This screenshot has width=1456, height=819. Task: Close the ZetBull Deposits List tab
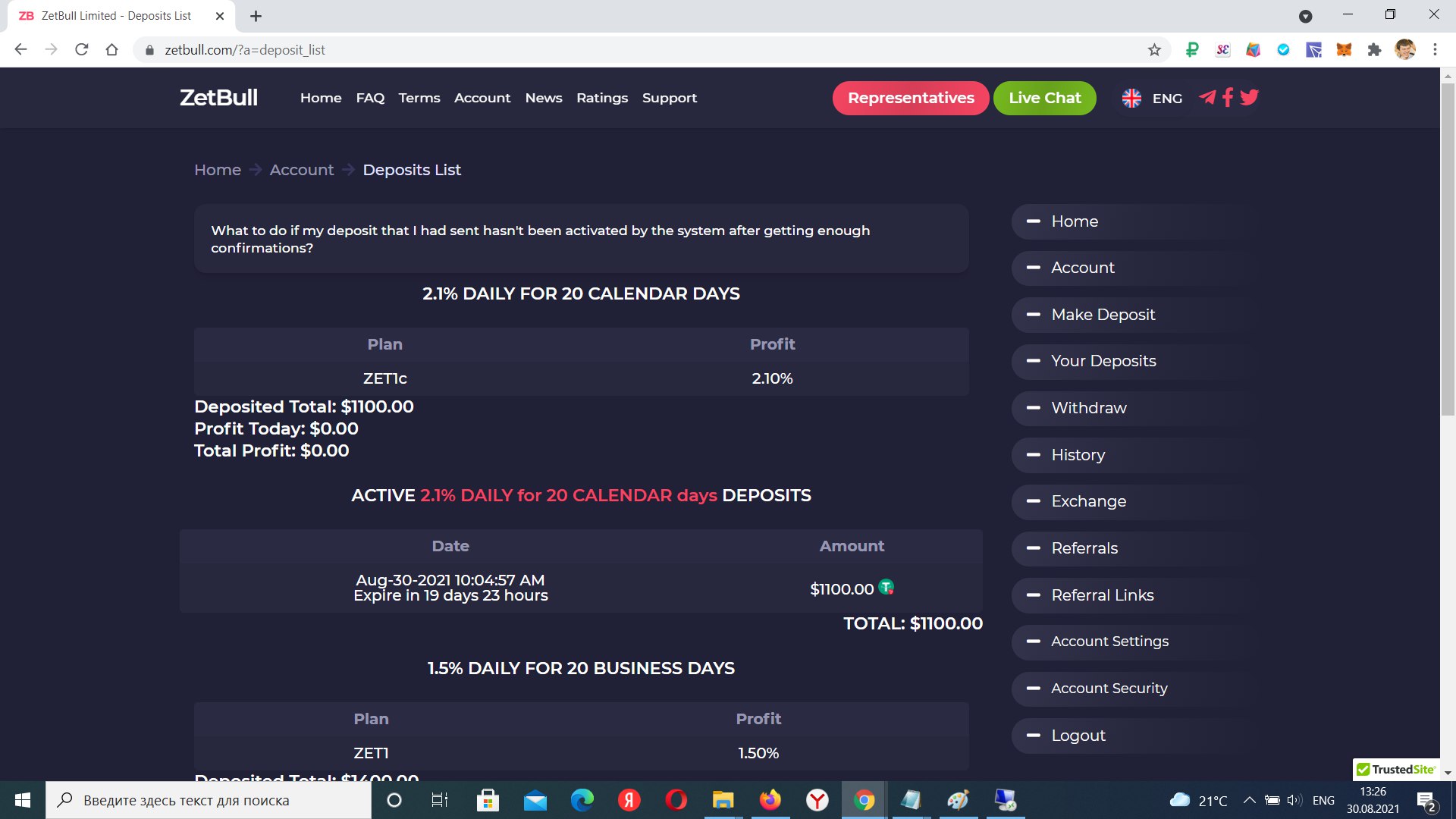click(220, 16)
